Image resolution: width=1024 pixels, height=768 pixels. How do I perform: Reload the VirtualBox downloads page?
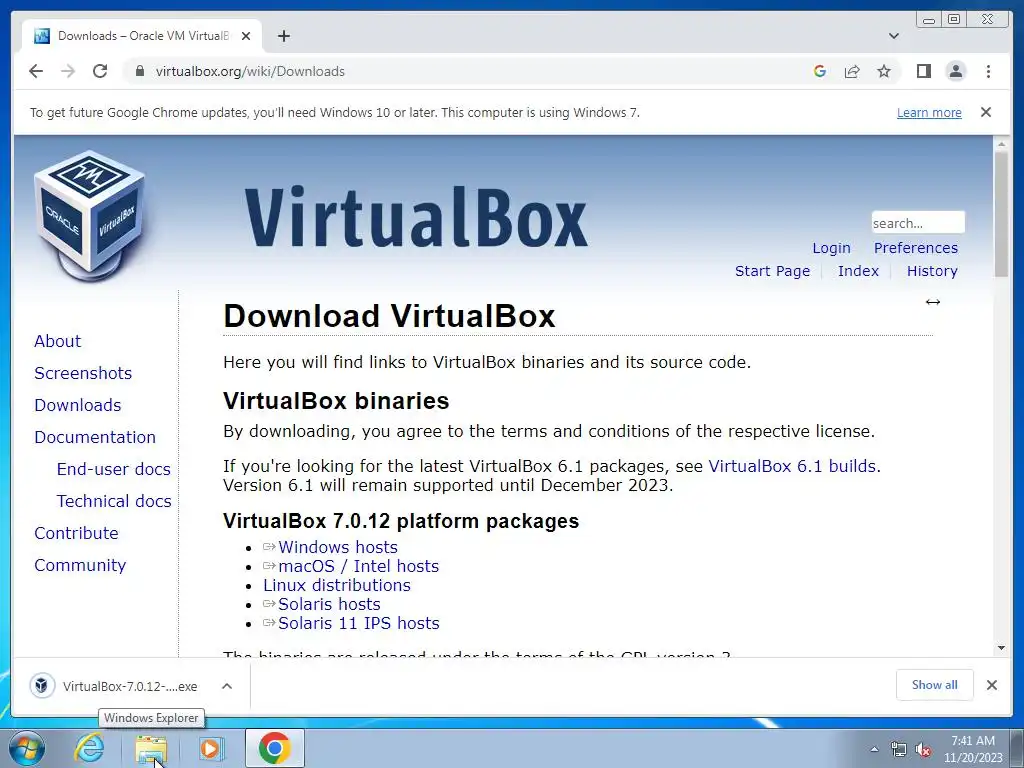pos(100,71)
